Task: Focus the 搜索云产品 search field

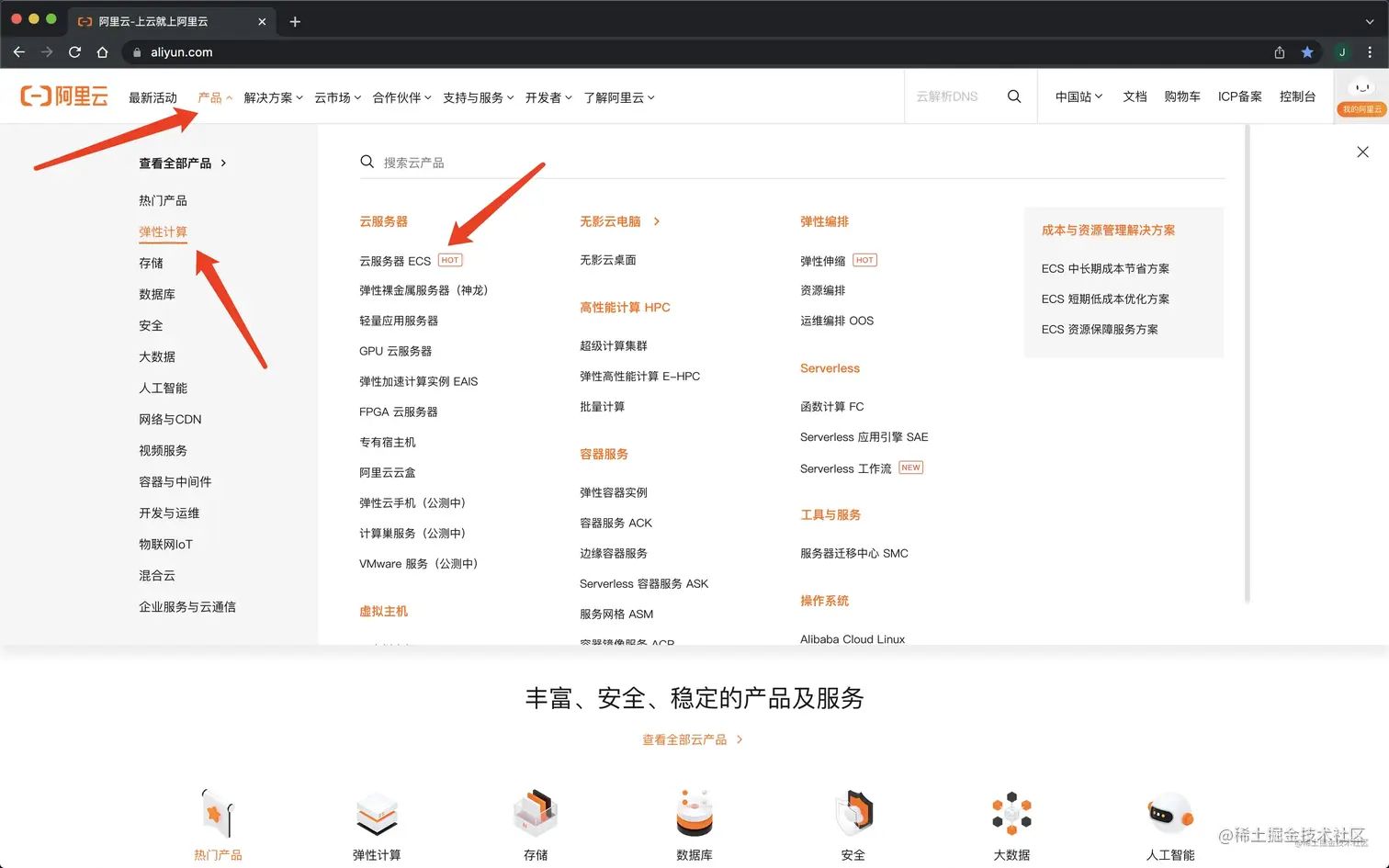Action: (792, 163)
